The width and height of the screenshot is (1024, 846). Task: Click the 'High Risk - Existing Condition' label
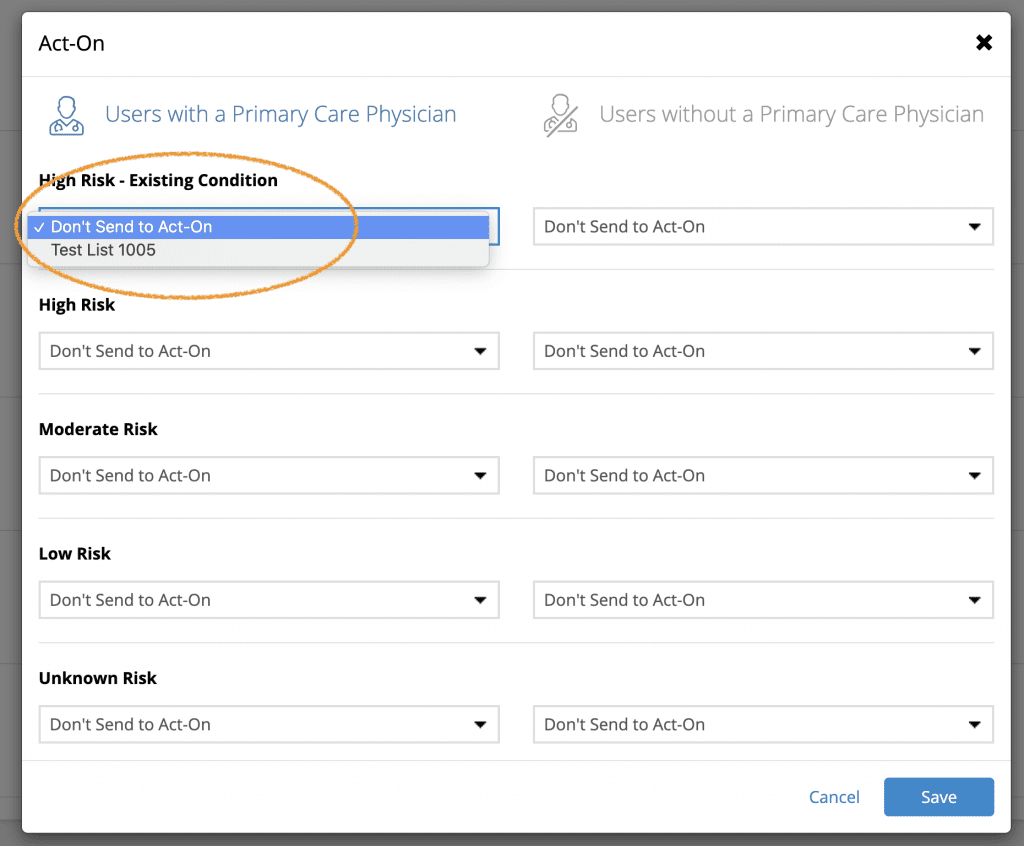click(158, 180)
